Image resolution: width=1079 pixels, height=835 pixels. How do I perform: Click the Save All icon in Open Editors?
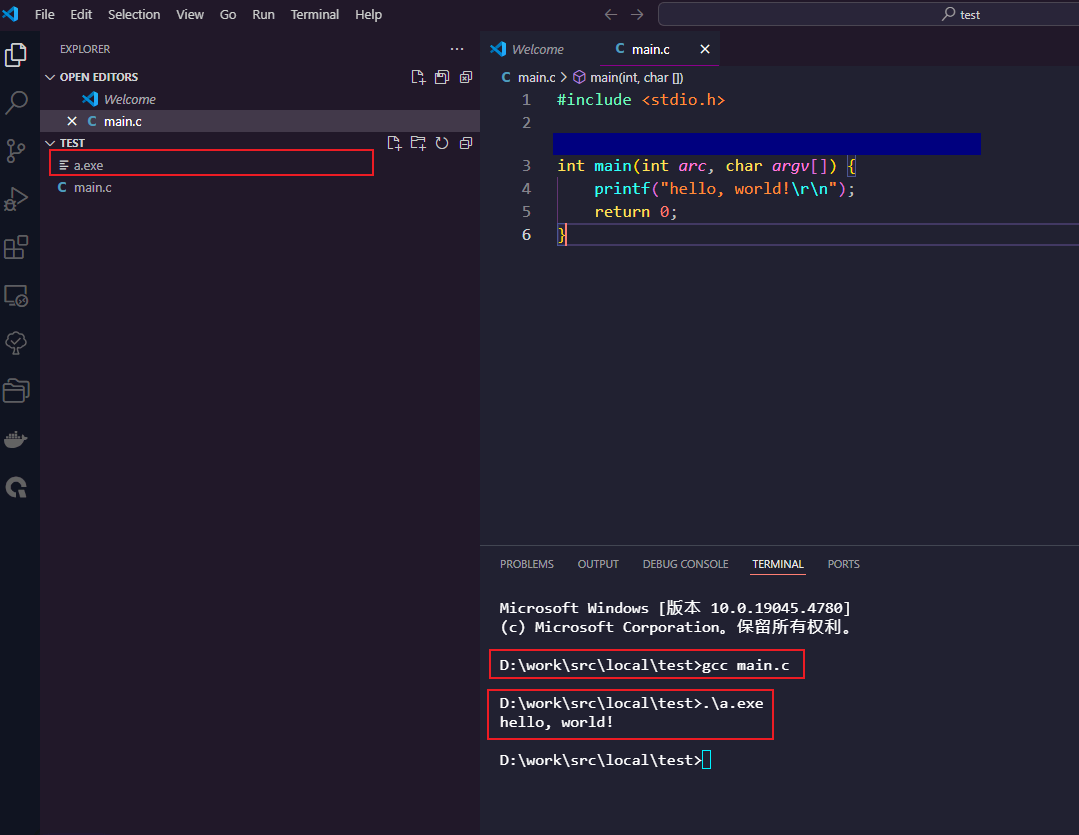(x=442, y=77)
